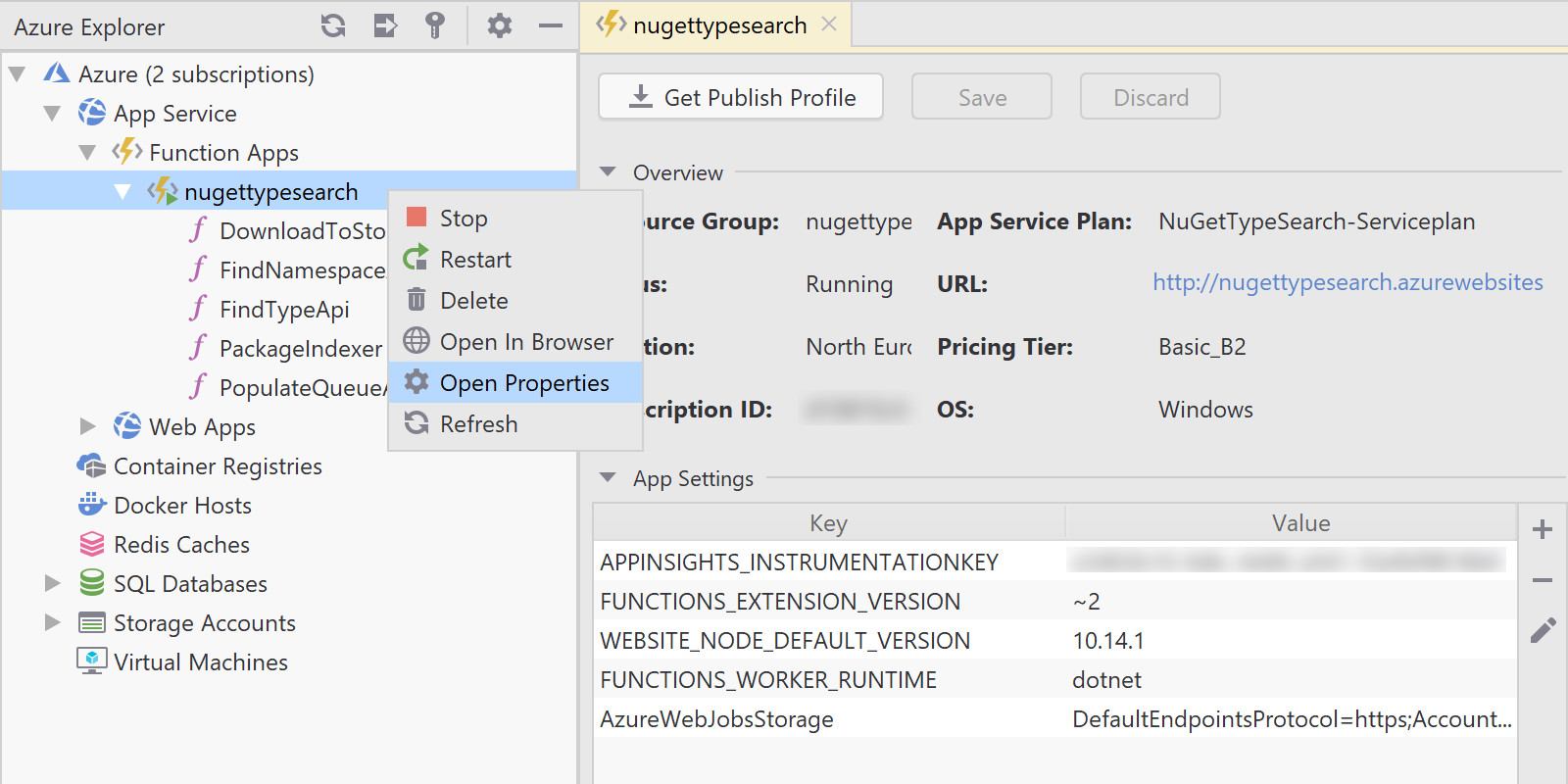Expand the SQL Databases tree node
Image resolution: width=1568 pixels, height=784 pixels.
tap(52, 583)
